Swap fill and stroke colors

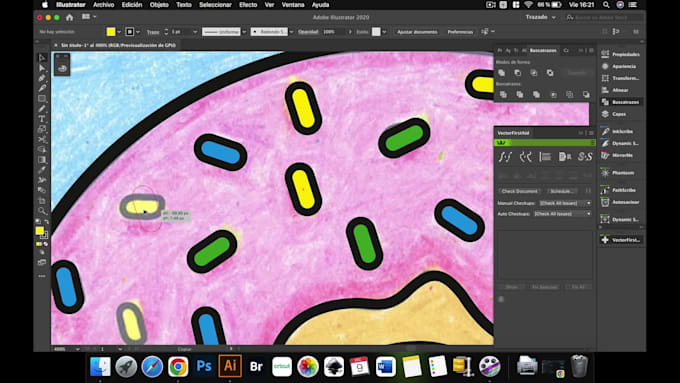pyautogui.click(x=46, y=222)
